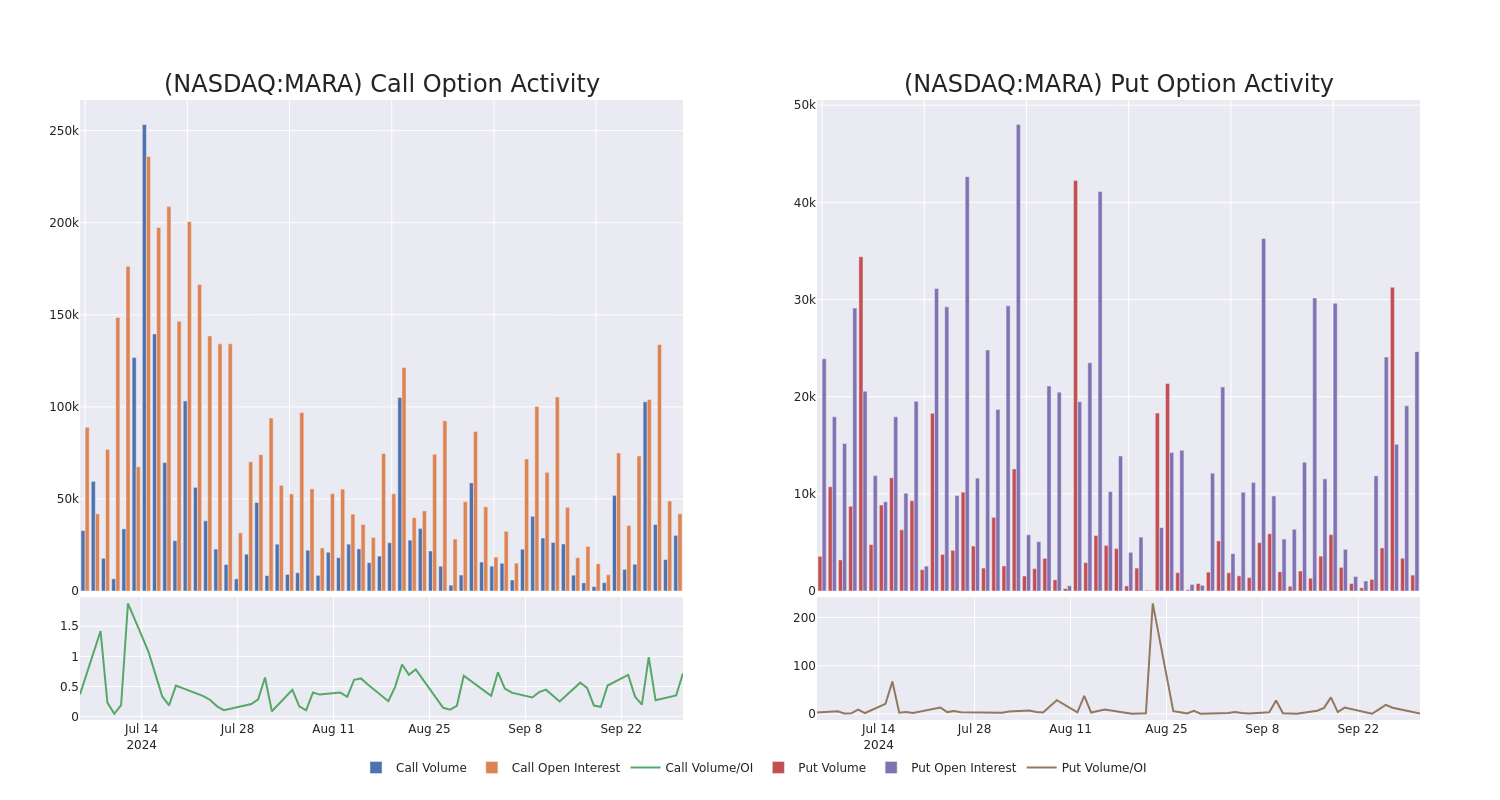Click 'Jul 28' label under put chart
The height and width of the screenshot is (800, 1500).
pos(974,729)
